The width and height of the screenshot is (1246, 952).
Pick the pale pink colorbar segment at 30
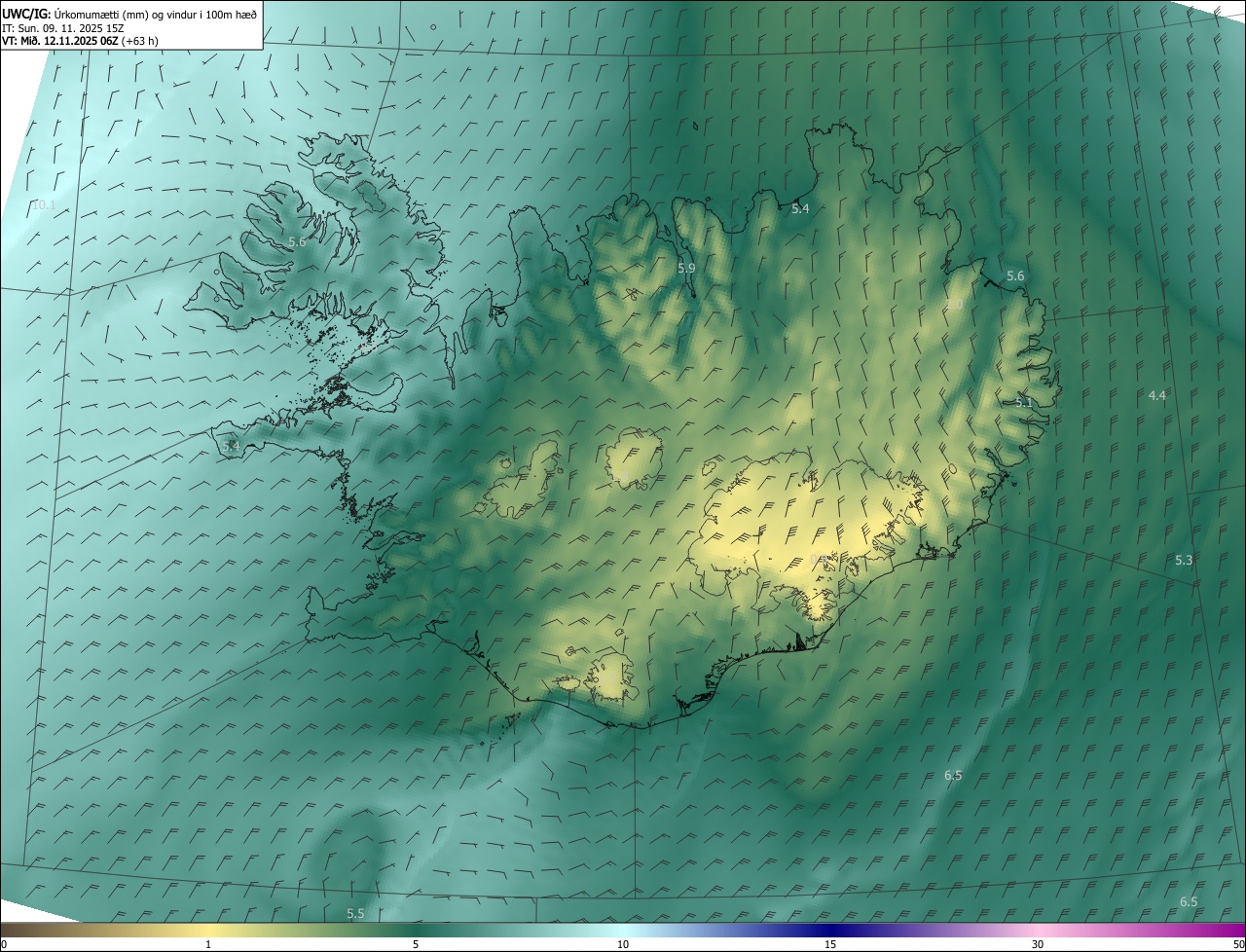[1038, 930]
